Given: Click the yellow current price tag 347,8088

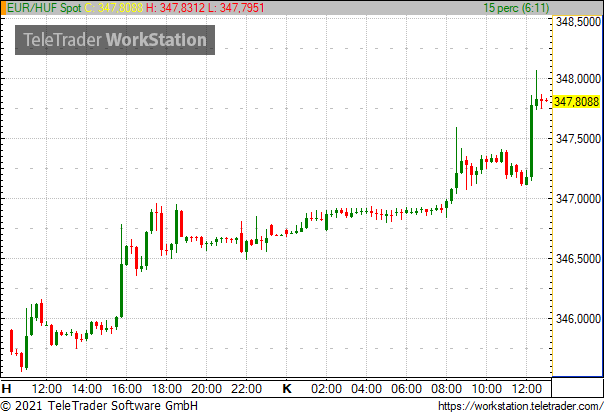Looking at the screenshot, I should click(577, 102).
